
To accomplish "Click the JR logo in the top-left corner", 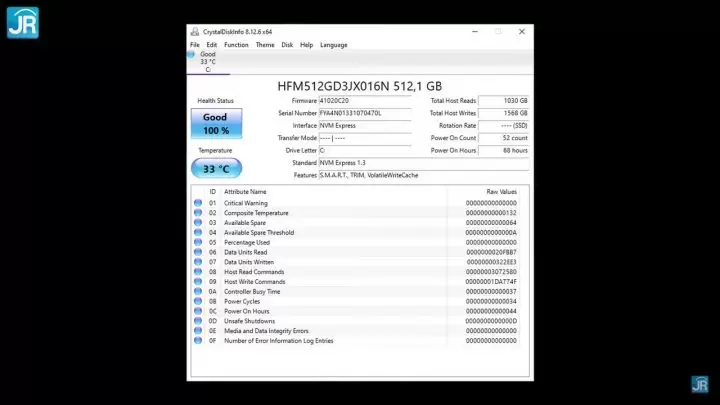I will tap(21, 21).
